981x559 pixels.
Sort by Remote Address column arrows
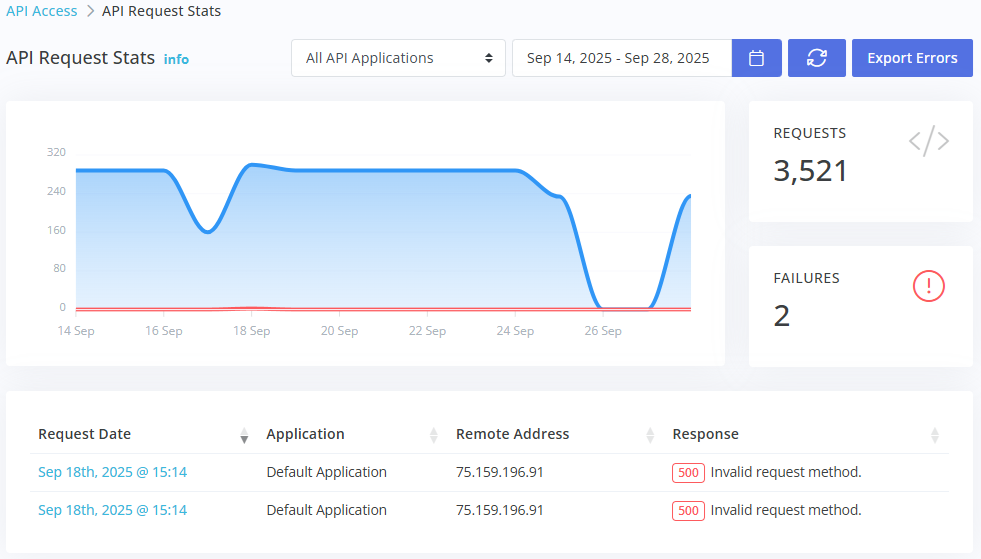650,435
